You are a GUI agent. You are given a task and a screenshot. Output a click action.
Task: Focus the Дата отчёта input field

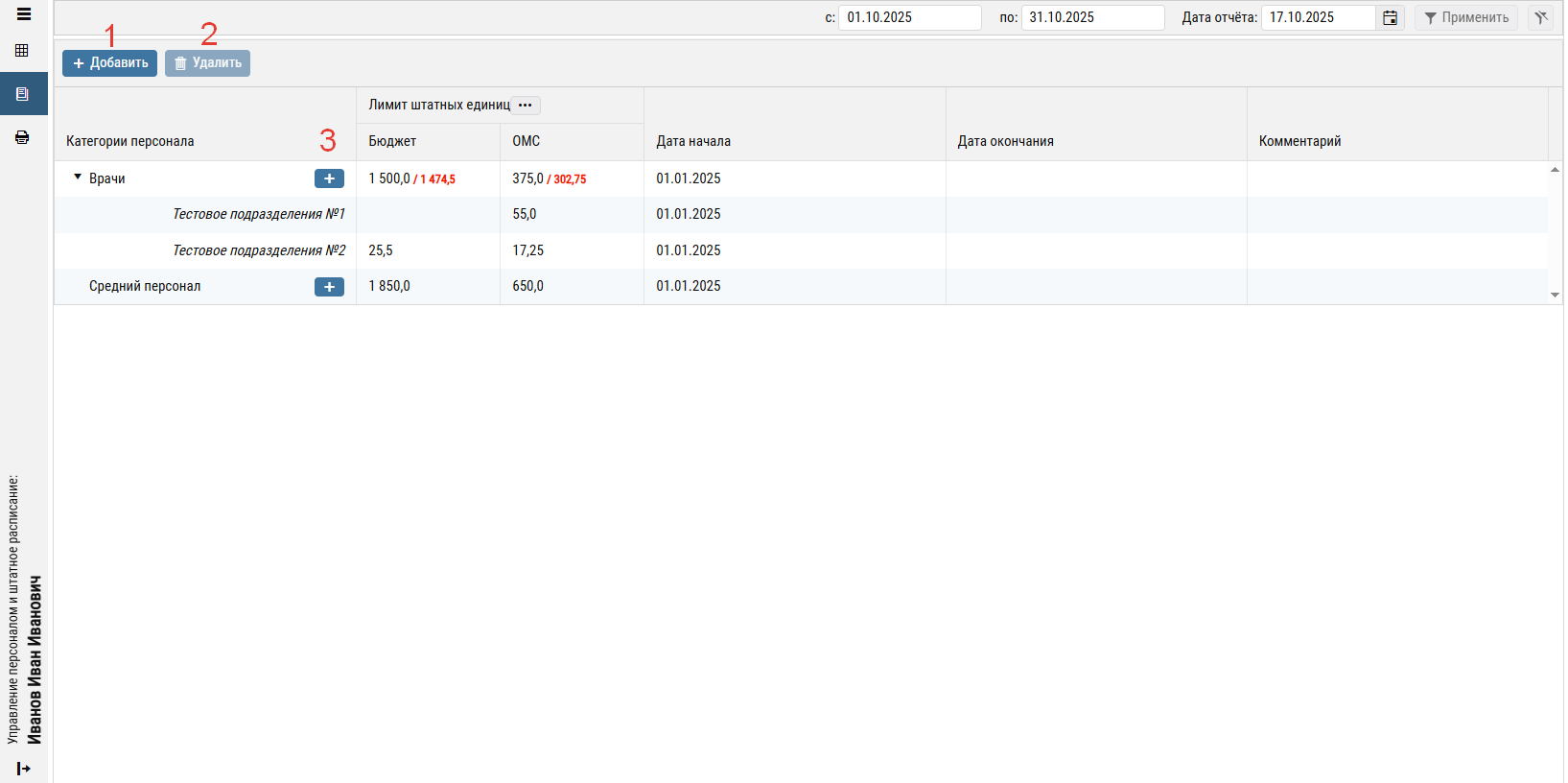click(x=1318, y=18)
